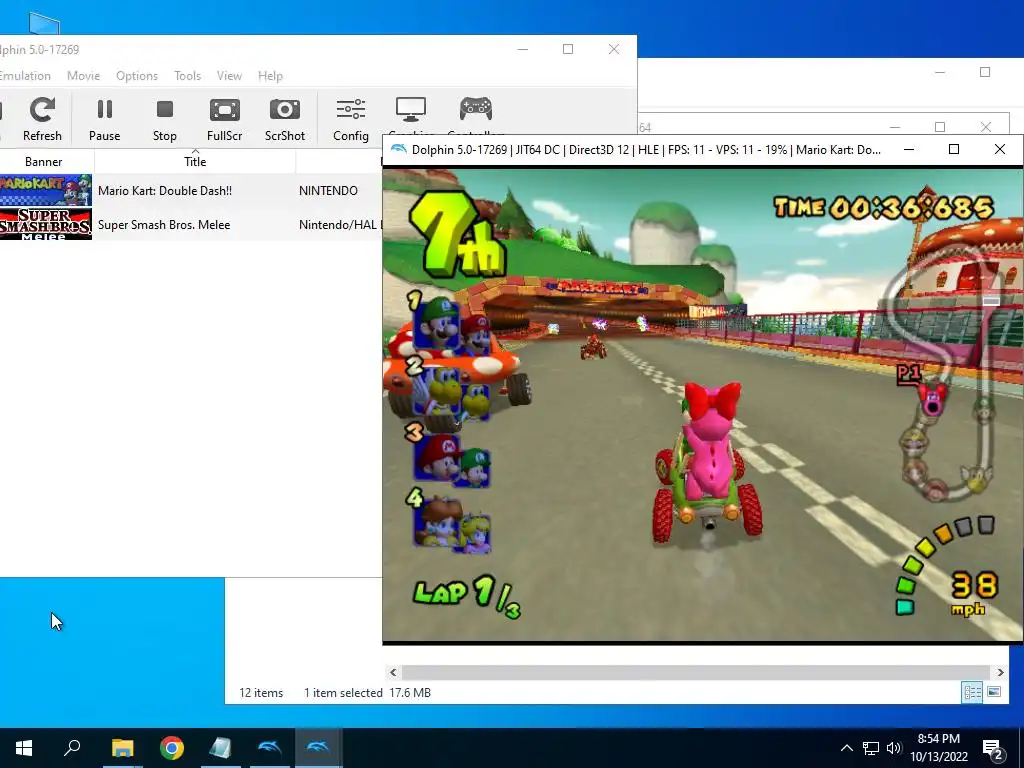Open the Help menu

pyautogui.click(x=270, y=76)
